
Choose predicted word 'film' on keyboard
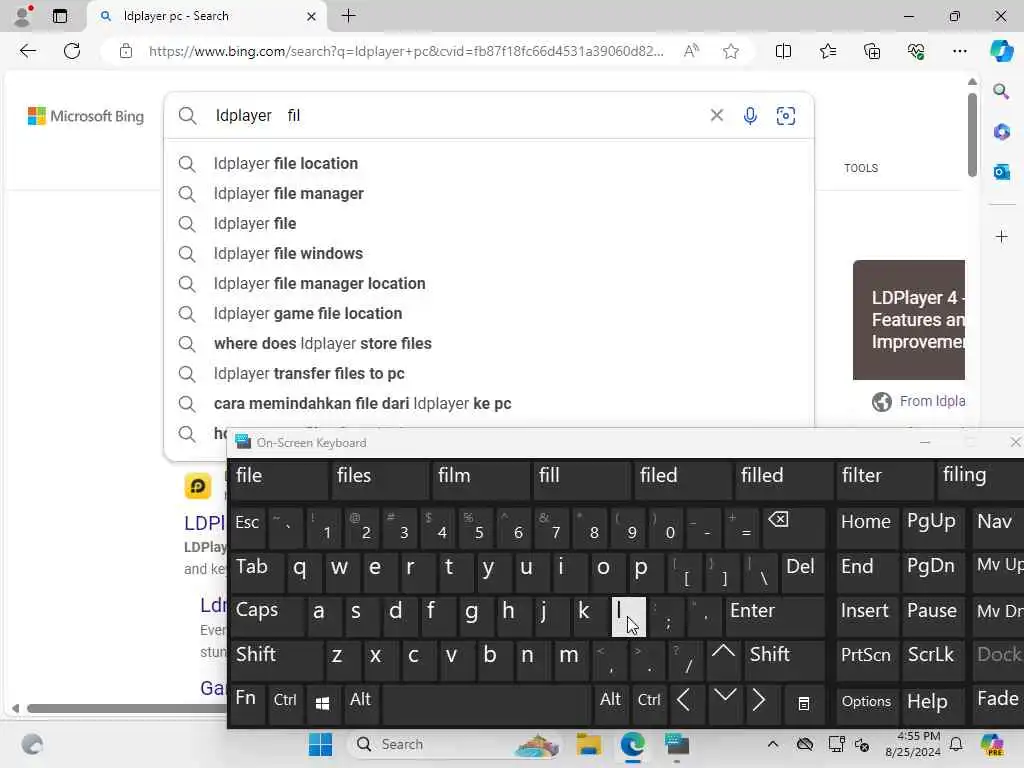pos(481,479)
